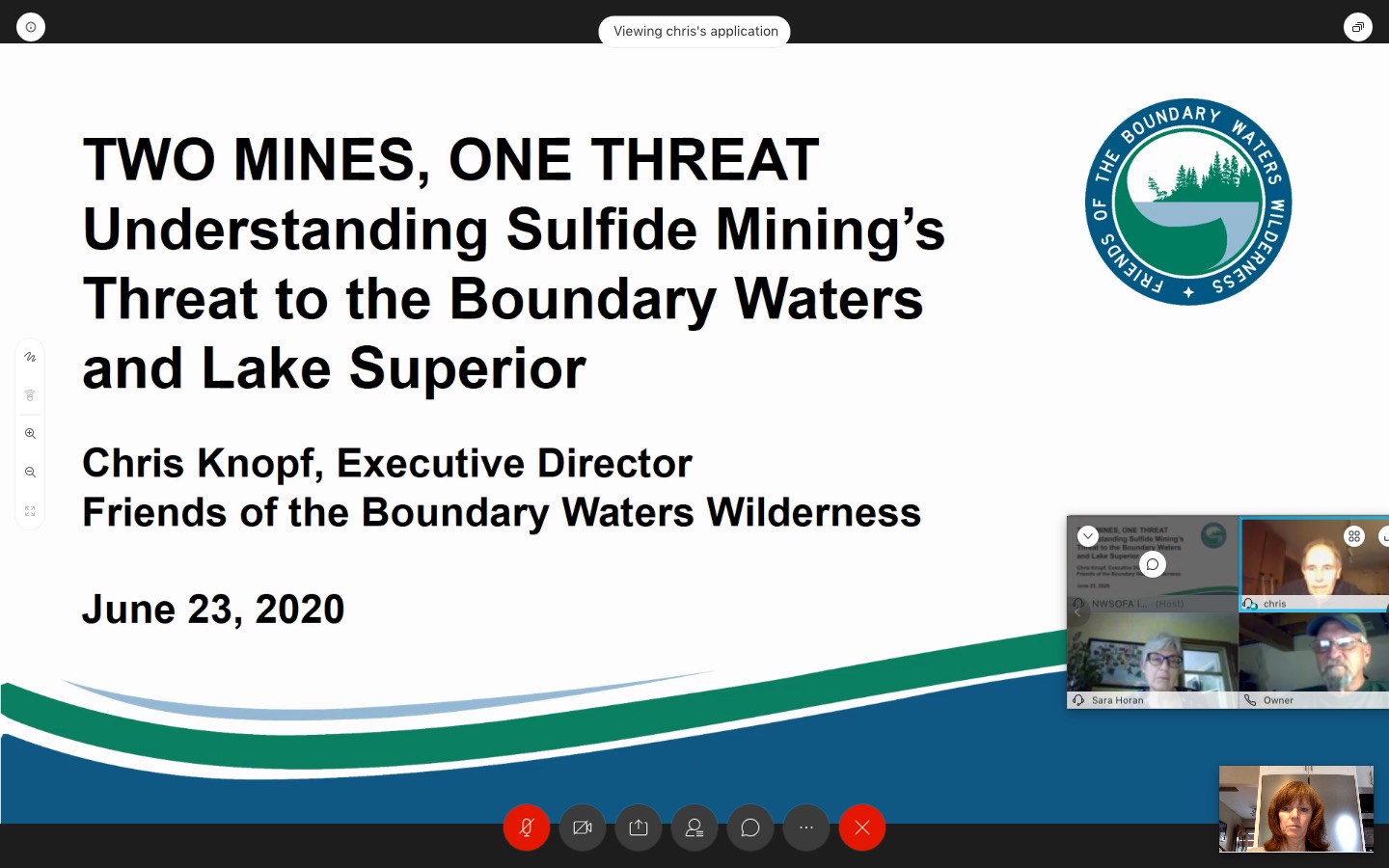Select chris's video thumbnail
This screenshot has width=1389, height=868.
pos(1314,564)
